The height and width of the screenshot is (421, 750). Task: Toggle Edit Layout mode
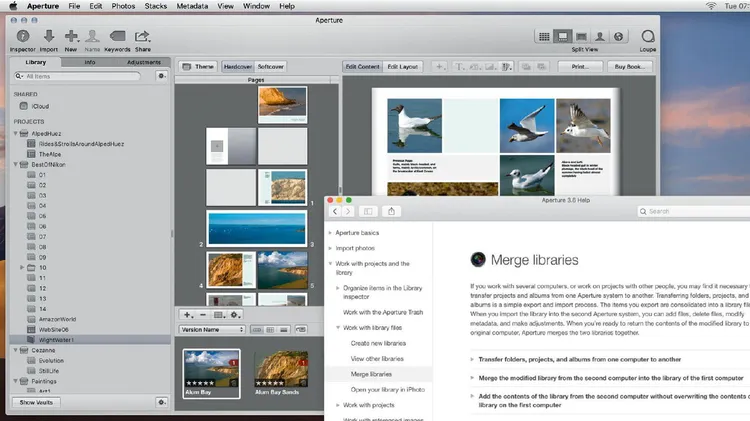403,66
